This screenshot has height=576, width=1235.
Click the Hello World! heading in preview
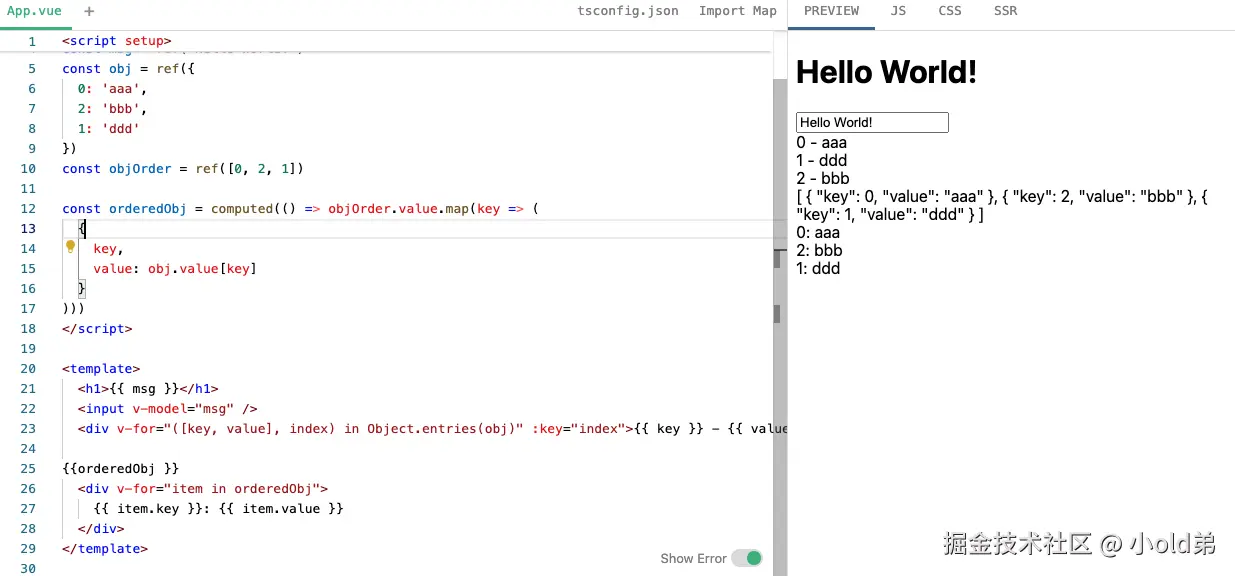(886, 72)
